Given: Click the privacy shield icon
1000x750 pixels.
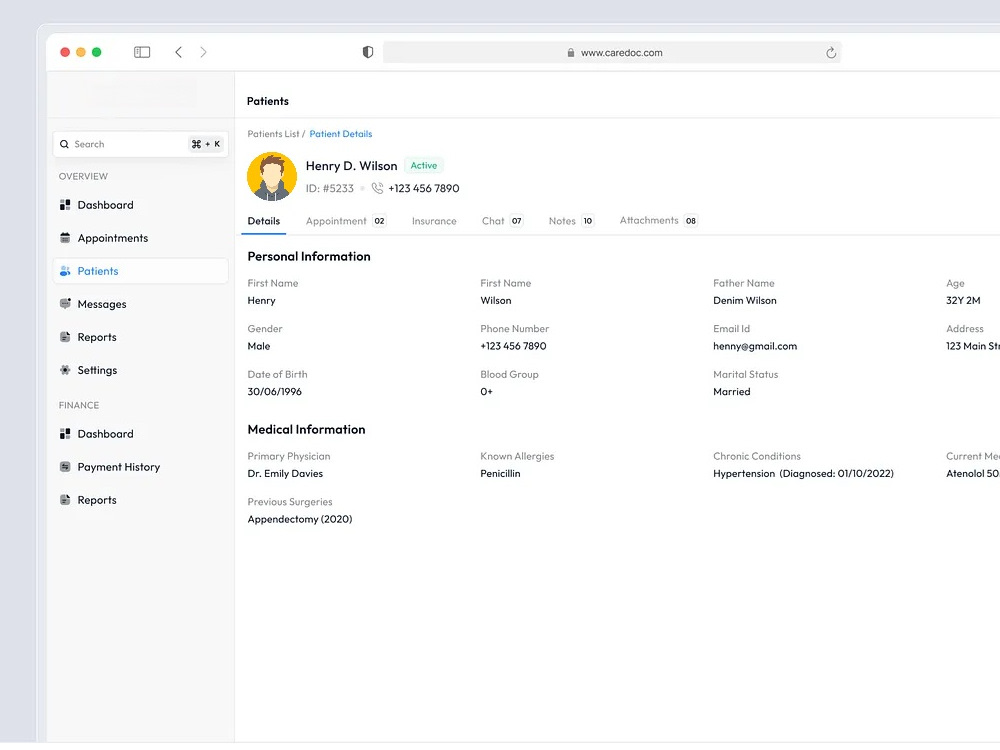Looking at the screenshot, I should point(368,52).
